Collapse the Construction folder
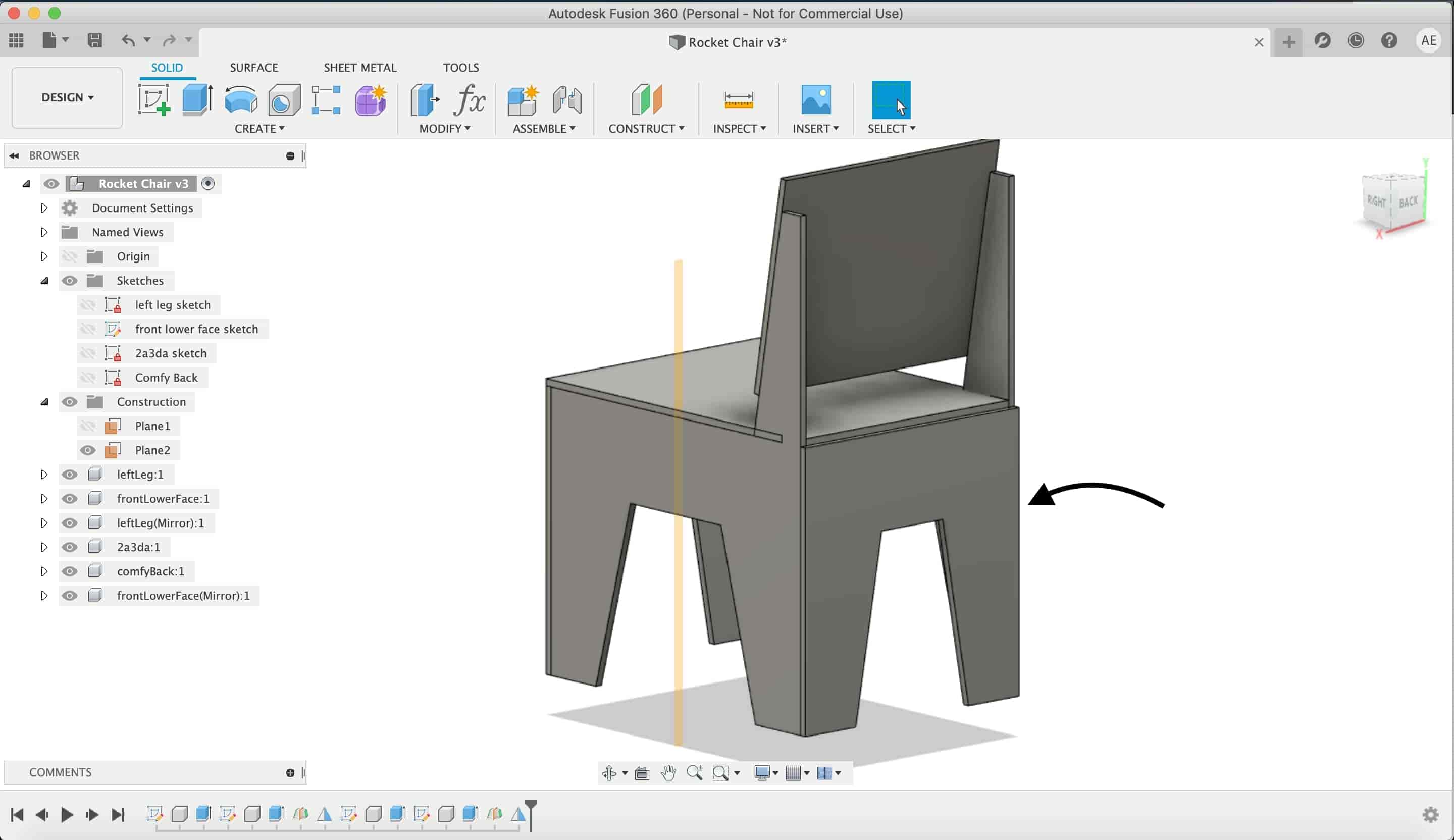Viewport: 1454px width, 840px height. click(44, 402)
